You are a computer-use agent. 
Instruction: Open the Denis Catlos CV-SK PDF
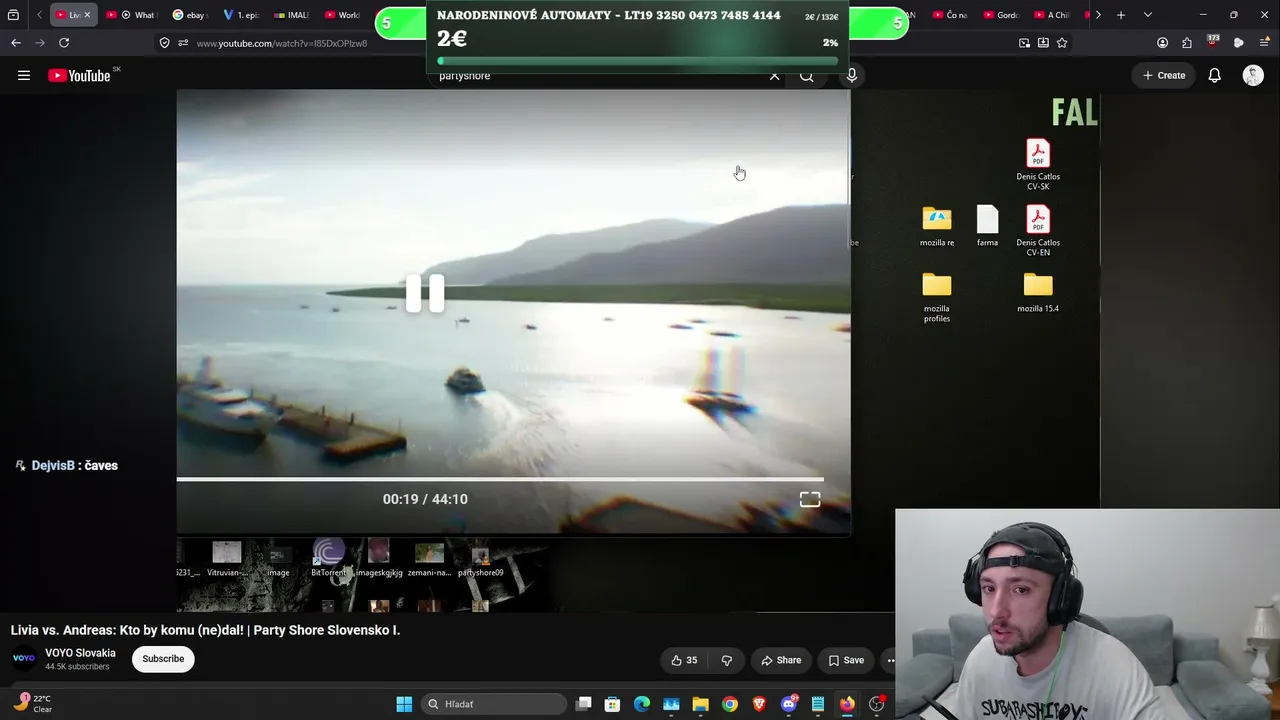1038,165
